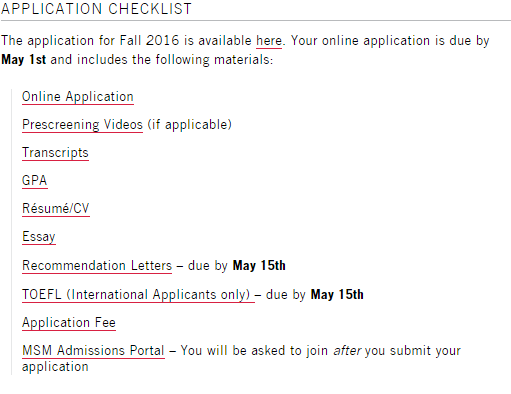Screen dimensions: 511x394
Task: Click the APPLICATION CHECKLIST heading
Action: (97, 9)
